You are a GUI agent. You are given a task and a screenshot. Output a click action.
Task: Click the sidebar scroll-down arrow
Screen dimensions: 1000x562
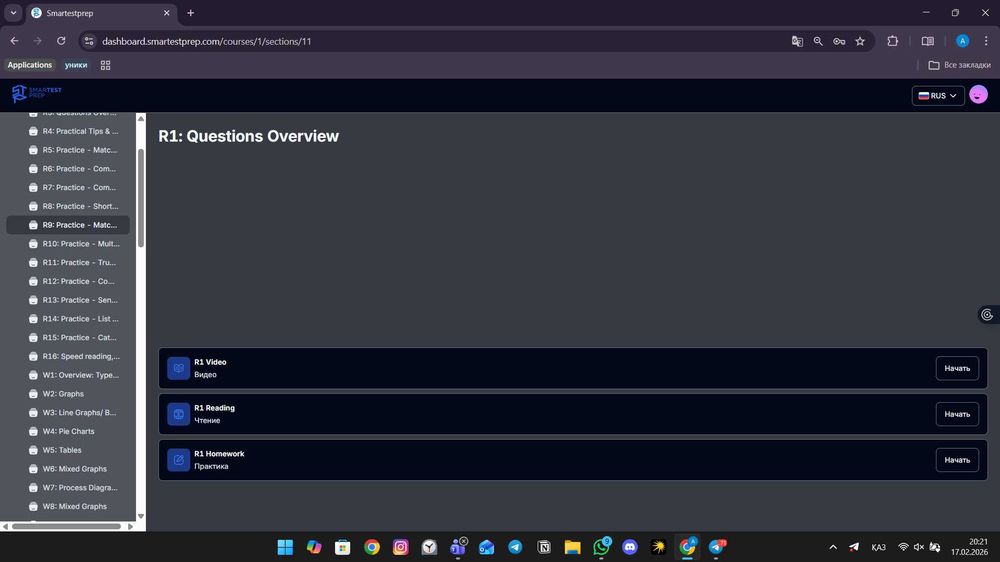click(x=141, y=516)
